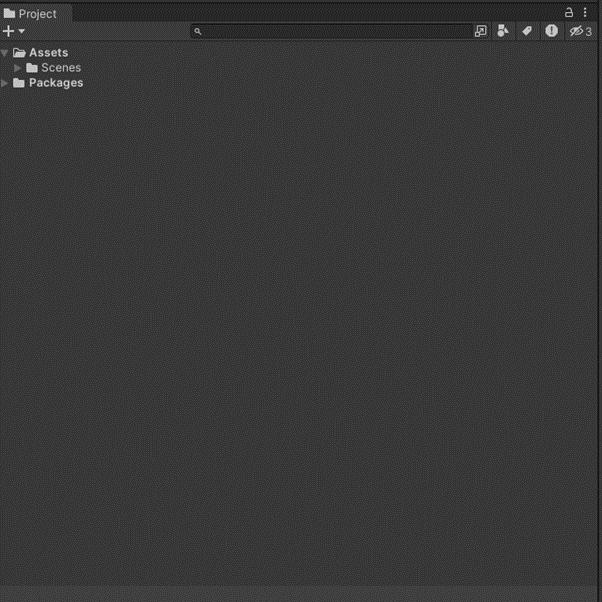Click the Search by Label tag icon
The image size is (602, 602).
point(527,32)
